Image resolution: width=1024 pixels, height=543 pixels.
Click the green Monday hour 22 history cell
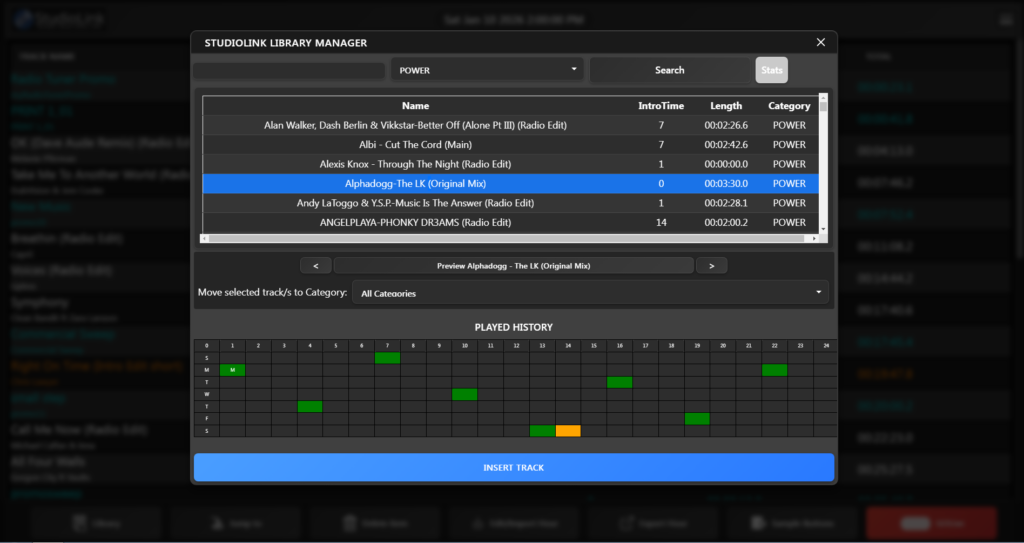[775, 370]
